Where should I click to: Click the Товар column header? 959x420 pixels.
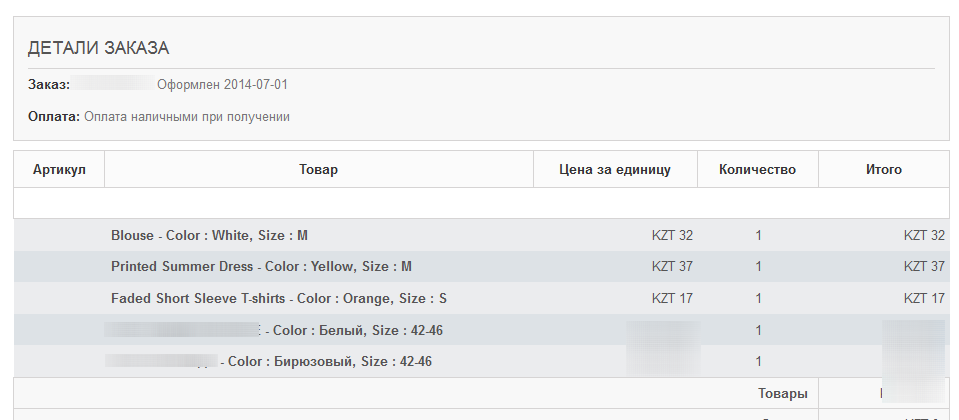[x=319, y=170]
